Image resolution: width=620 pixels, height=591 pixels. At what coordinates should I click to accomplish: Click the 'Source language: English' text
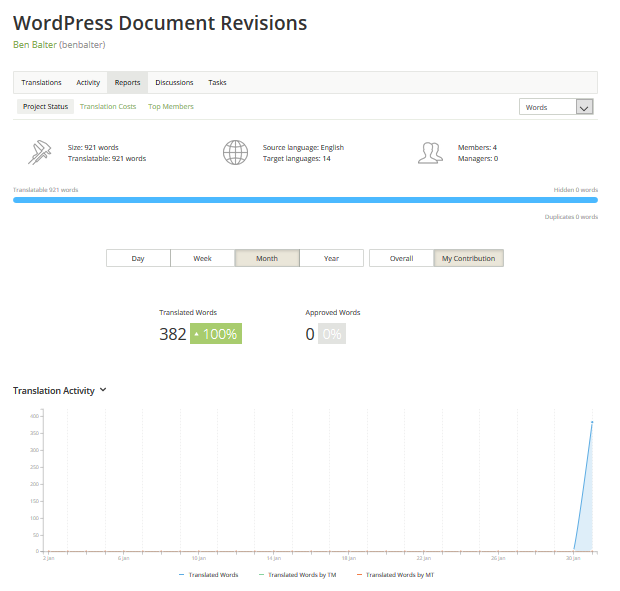(x=303, y=147)
